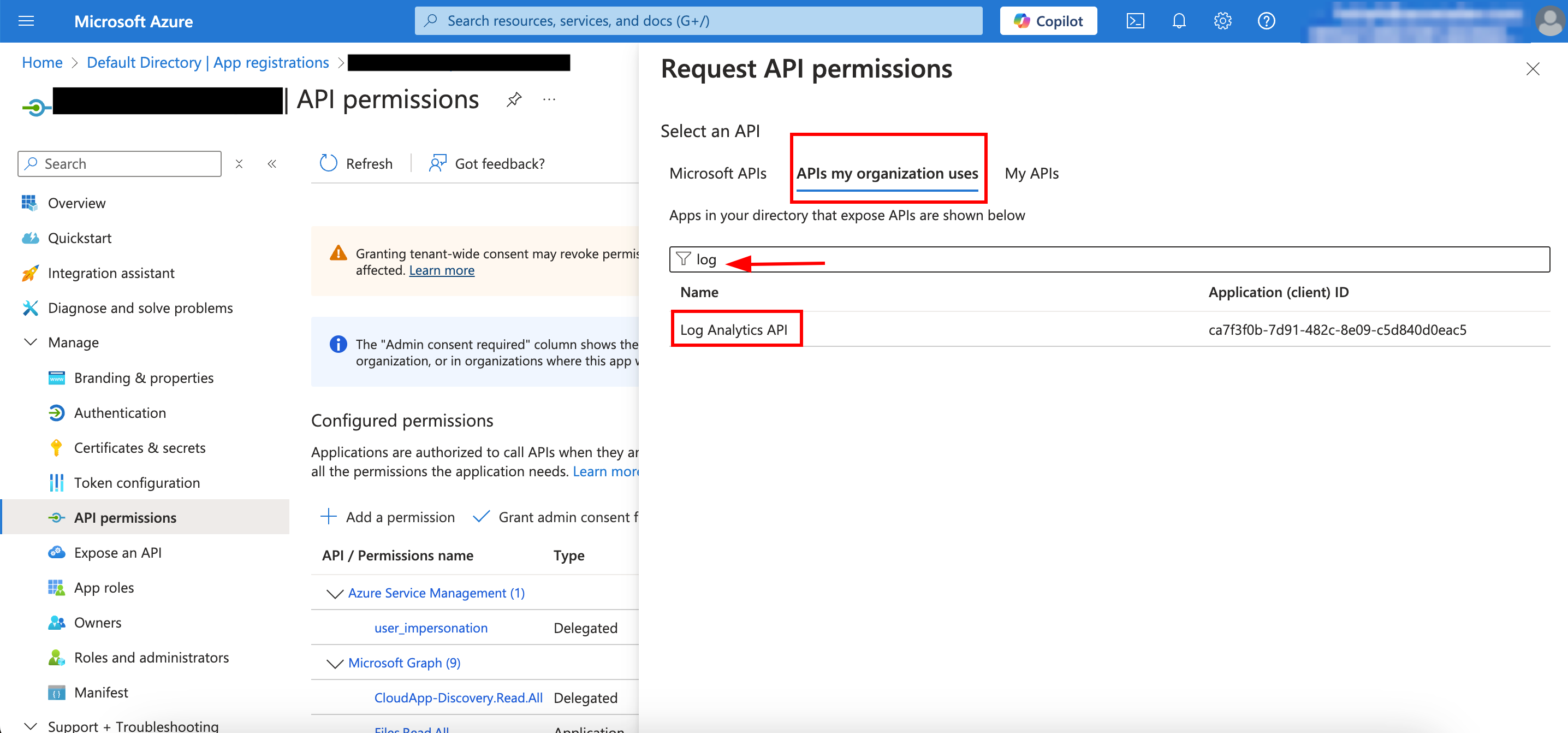Screen dimensions: 1568x733
Task: Click the API / Permissions name column header
Action: tap(397, 555)
